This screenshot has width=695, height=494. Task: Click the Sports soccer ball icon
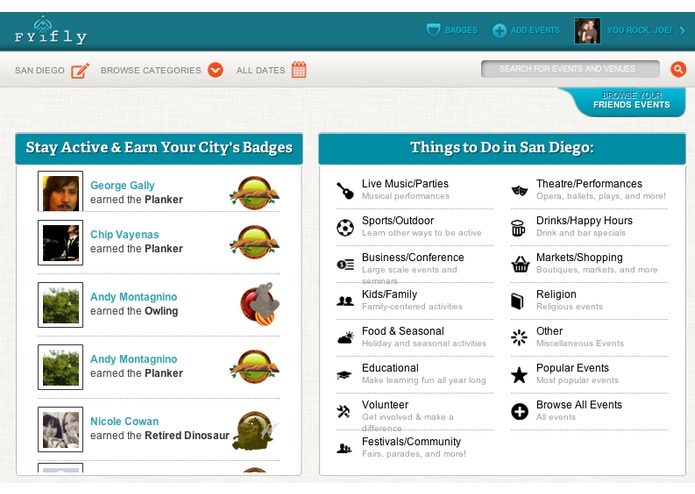pos(345,228)
